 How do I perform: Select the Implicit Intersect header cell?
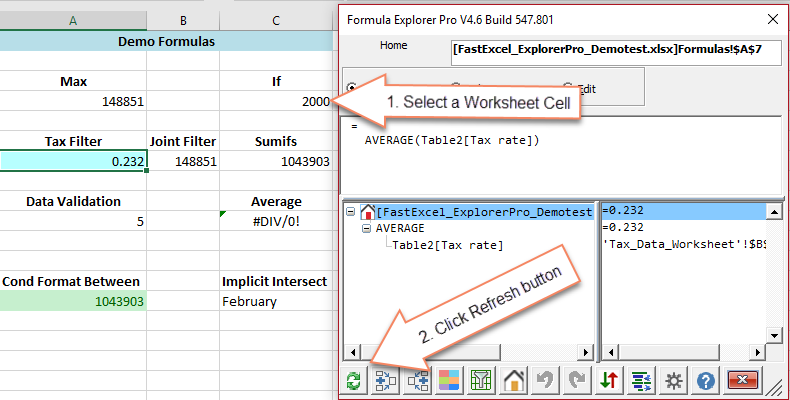(x=276, y=281)
